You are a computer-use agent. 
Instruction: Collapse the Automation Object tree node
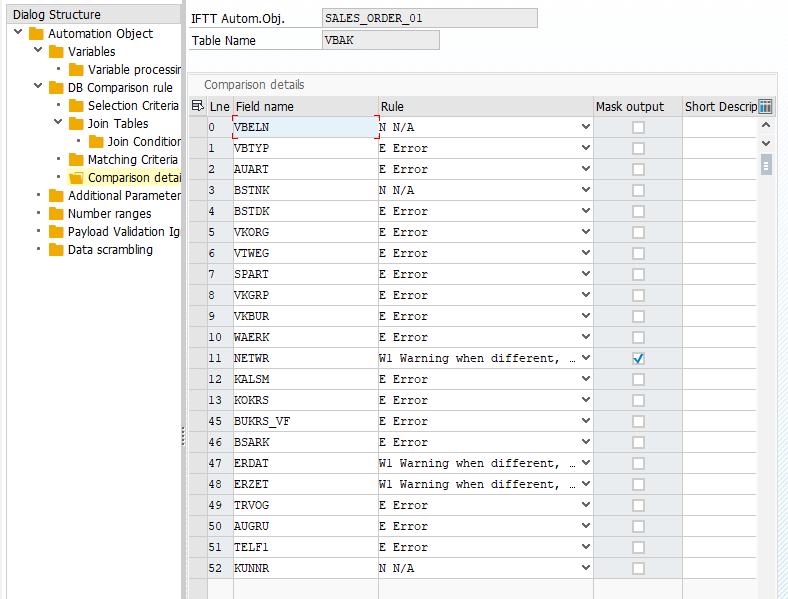pos(19,33)
